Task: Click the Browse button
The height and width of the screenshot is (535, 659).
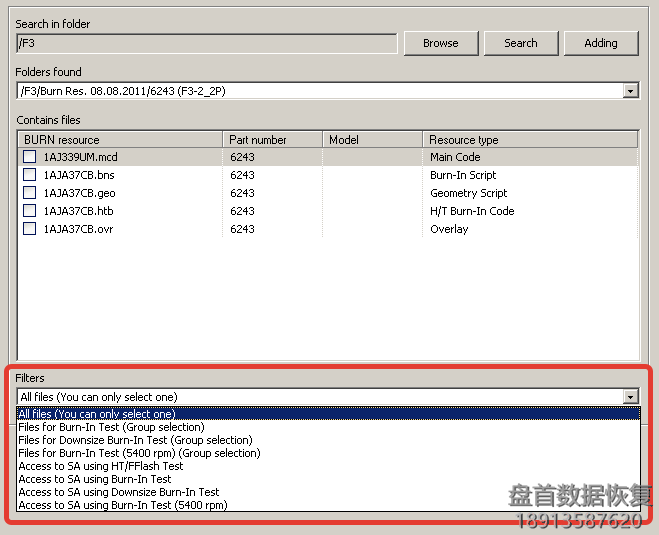Action: click(440, 43)
